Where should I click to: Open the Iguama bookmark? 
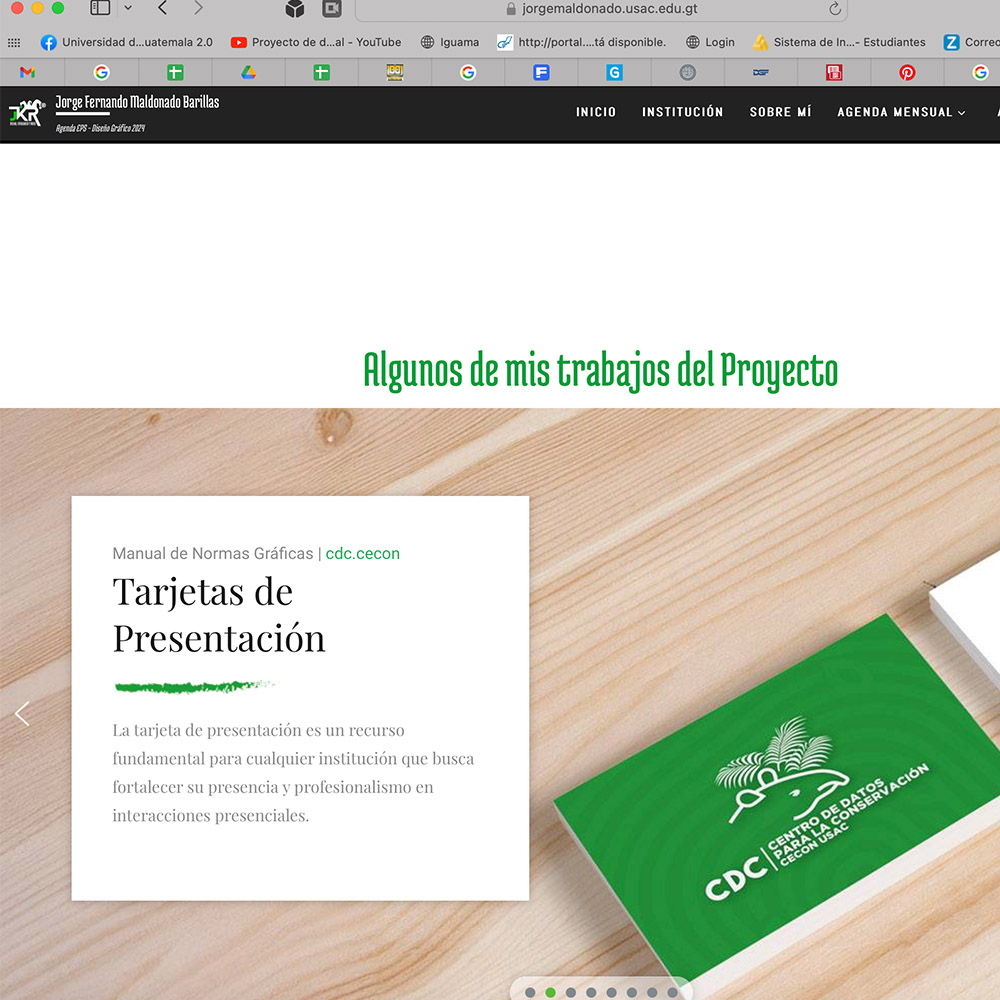450,43
